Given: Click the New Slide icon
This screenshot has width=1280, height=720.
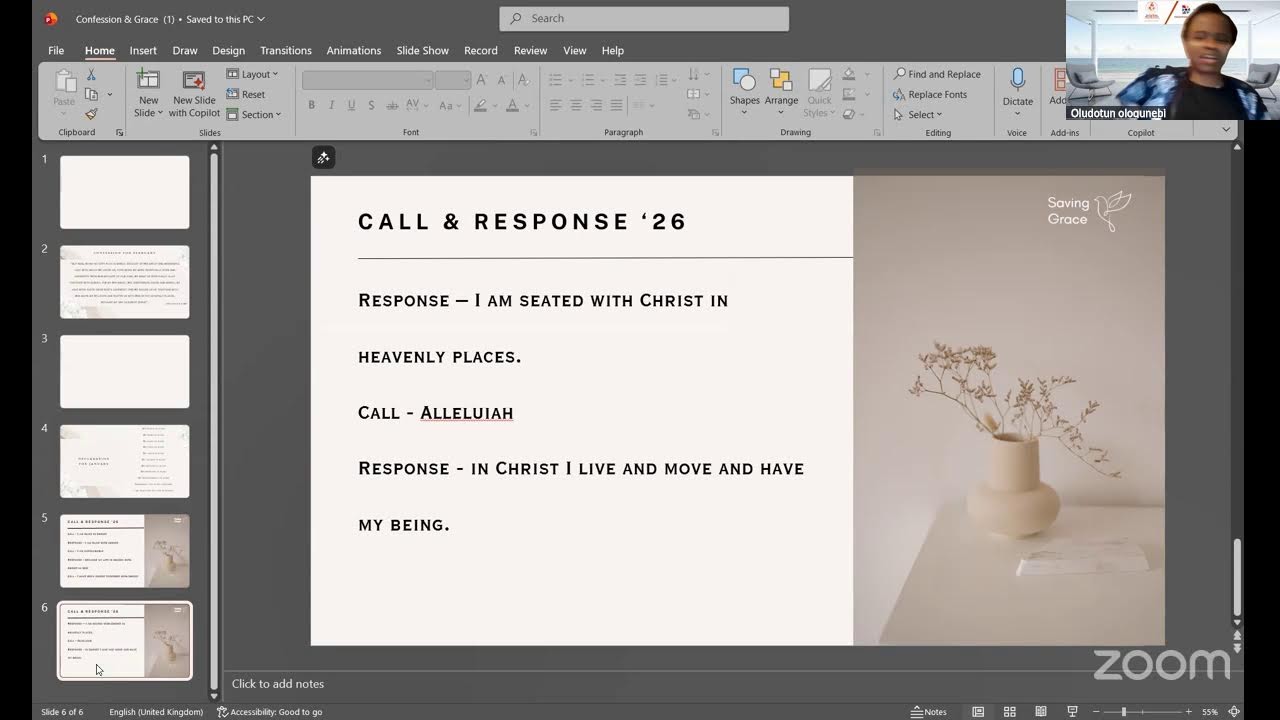Looking at the screenshot, I should (x=148, y=81).
